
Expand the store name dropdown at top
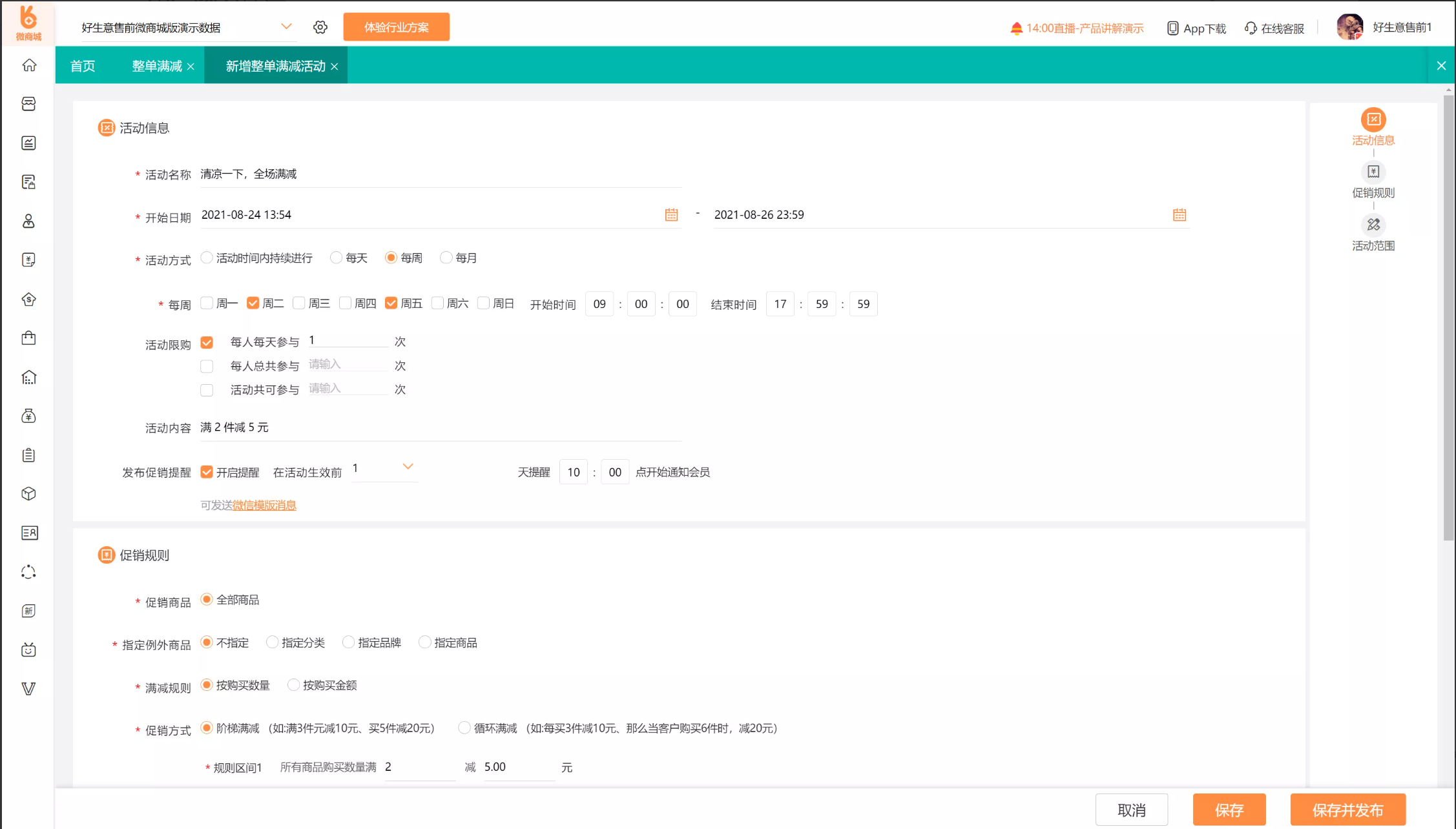tap(286, 26)
